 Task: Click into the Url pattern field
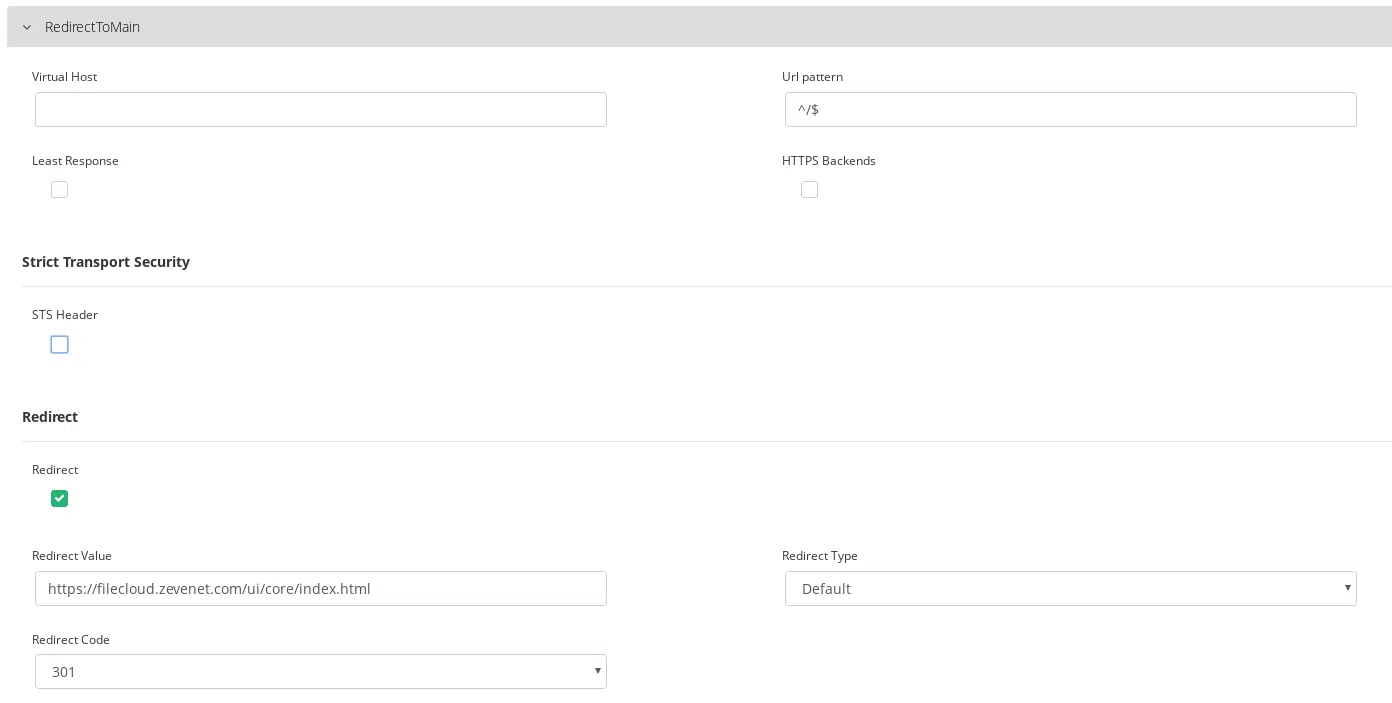[x=1070, y=109]
